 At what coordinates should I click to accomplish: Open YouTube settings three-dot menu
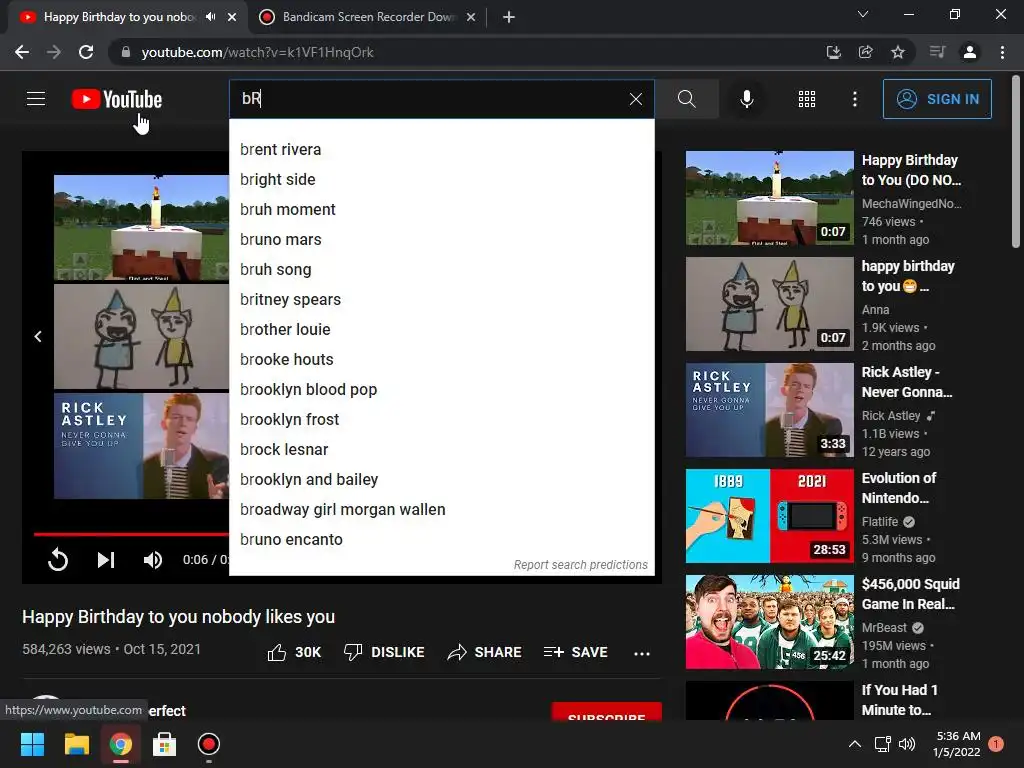[855, 99]
